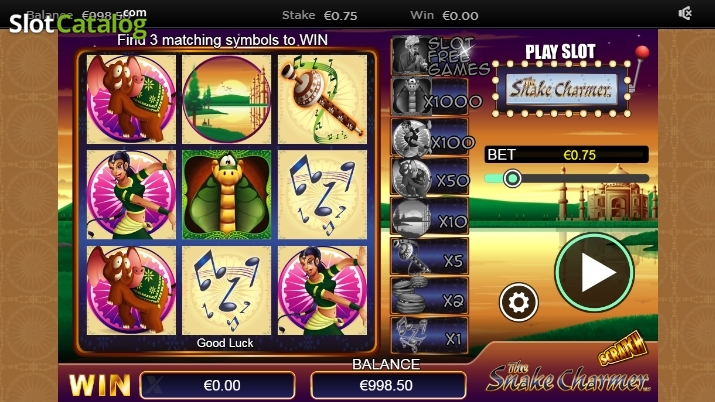
Task: Click the x50 paytable entry
Action: 430,178
